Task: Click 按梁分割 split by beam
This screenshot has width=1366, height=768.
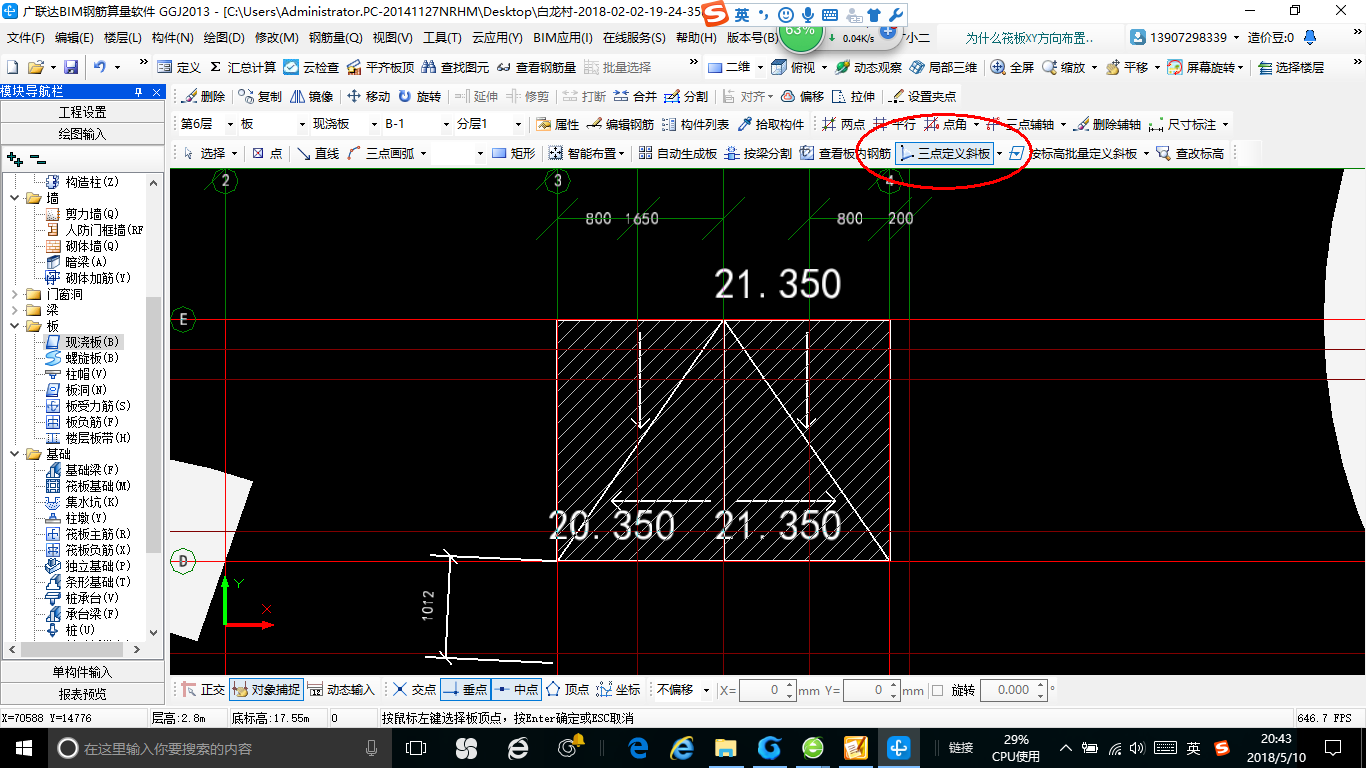Action: [757, 153]
